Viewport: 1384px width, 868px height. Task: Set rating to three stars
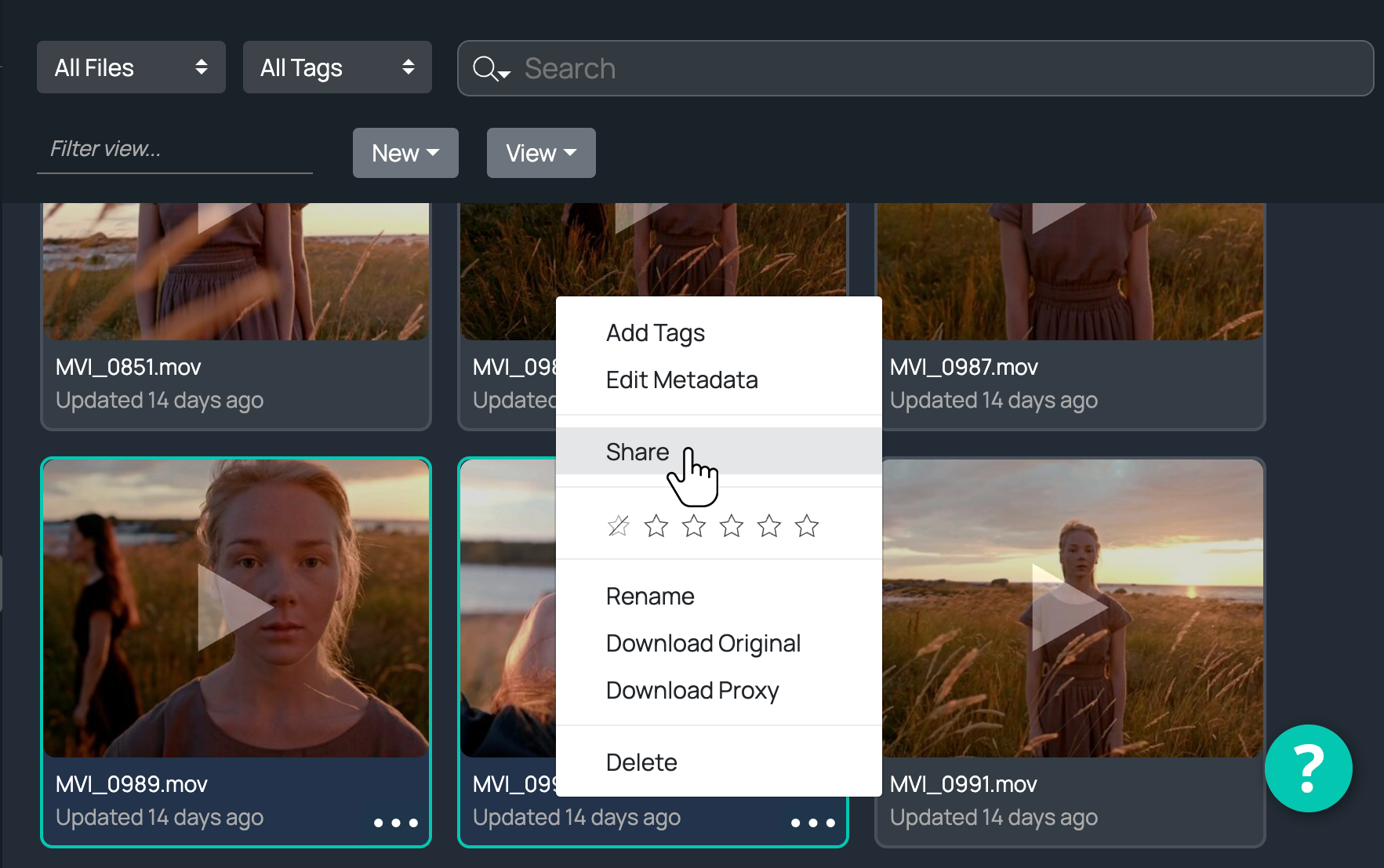click(731, 526)
